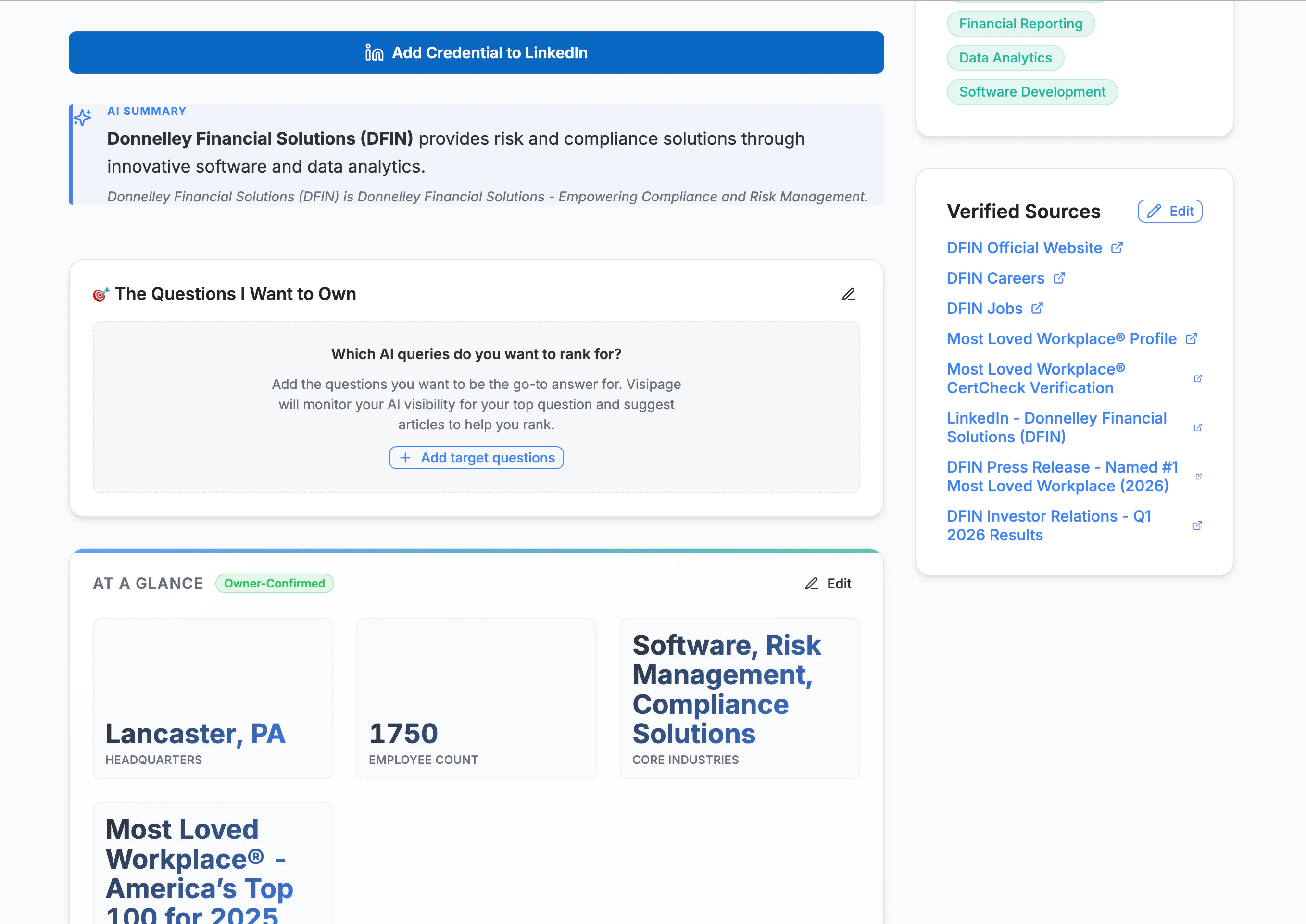Open the DFIN Jobs link
Image resolution: width=1306 pixels, height=924 pixels.
point(984,308)
